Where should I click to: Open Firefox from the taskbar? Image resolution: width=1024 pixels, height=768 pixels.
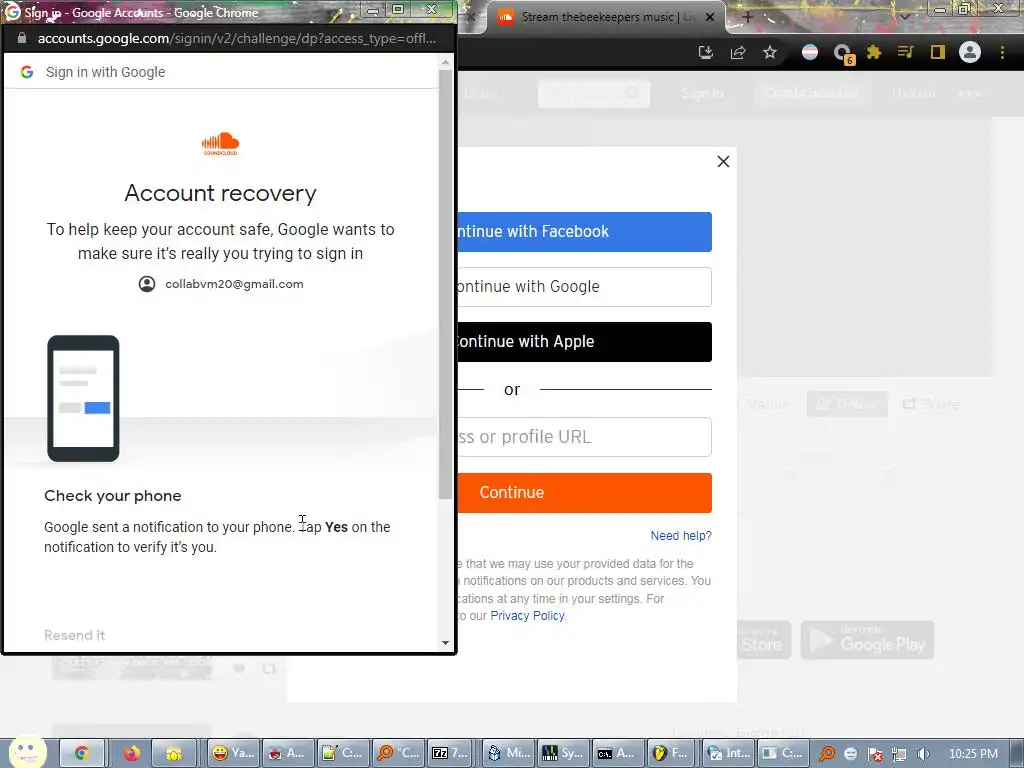(132, 754)
